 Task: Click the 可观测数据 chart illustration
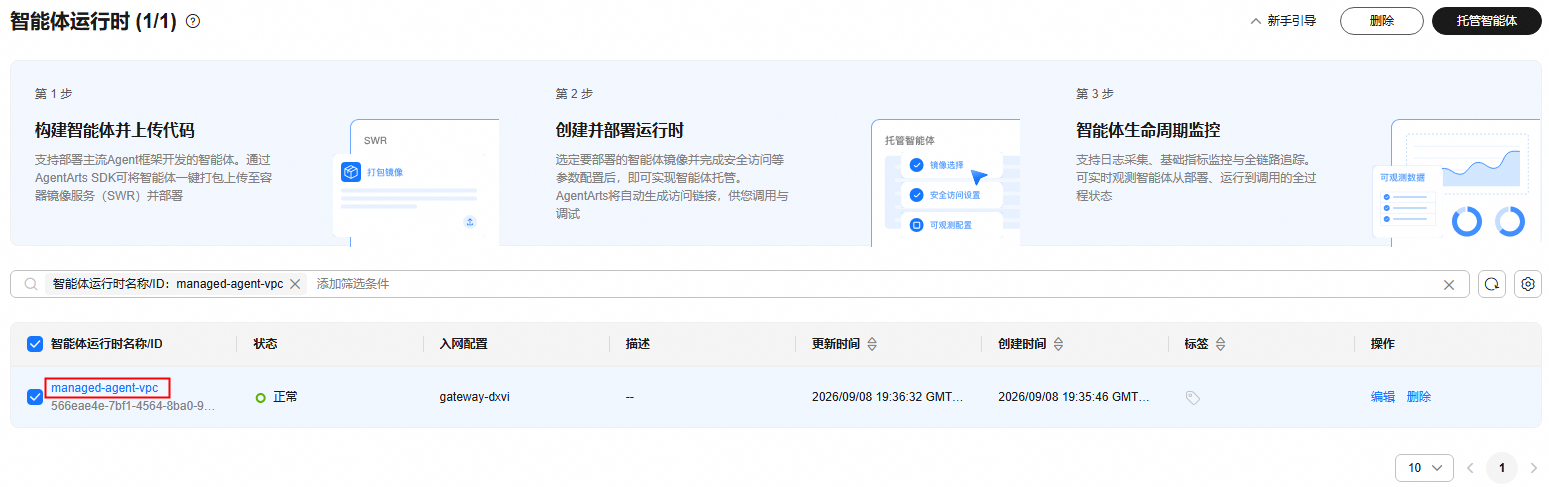tap(1457, 183)
